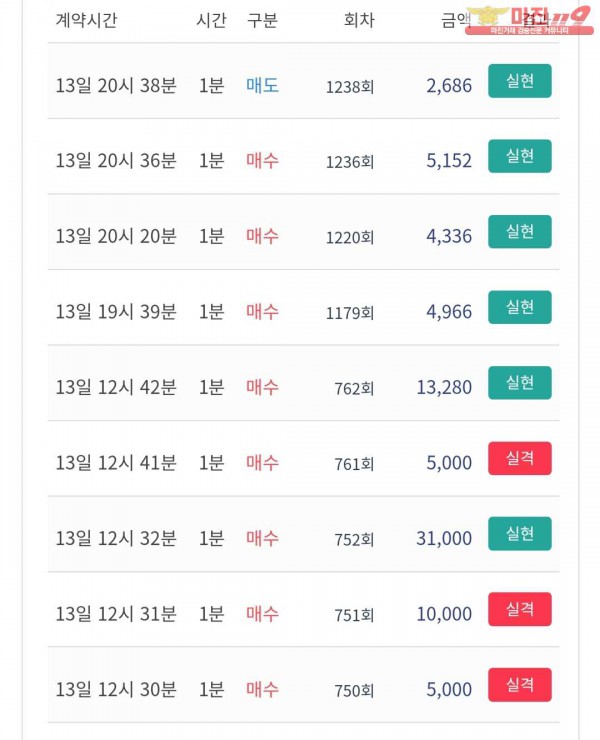This screenshot has height=740, width=600.
Task: Click the 구분 column header
Action: (x=262, y=20)
